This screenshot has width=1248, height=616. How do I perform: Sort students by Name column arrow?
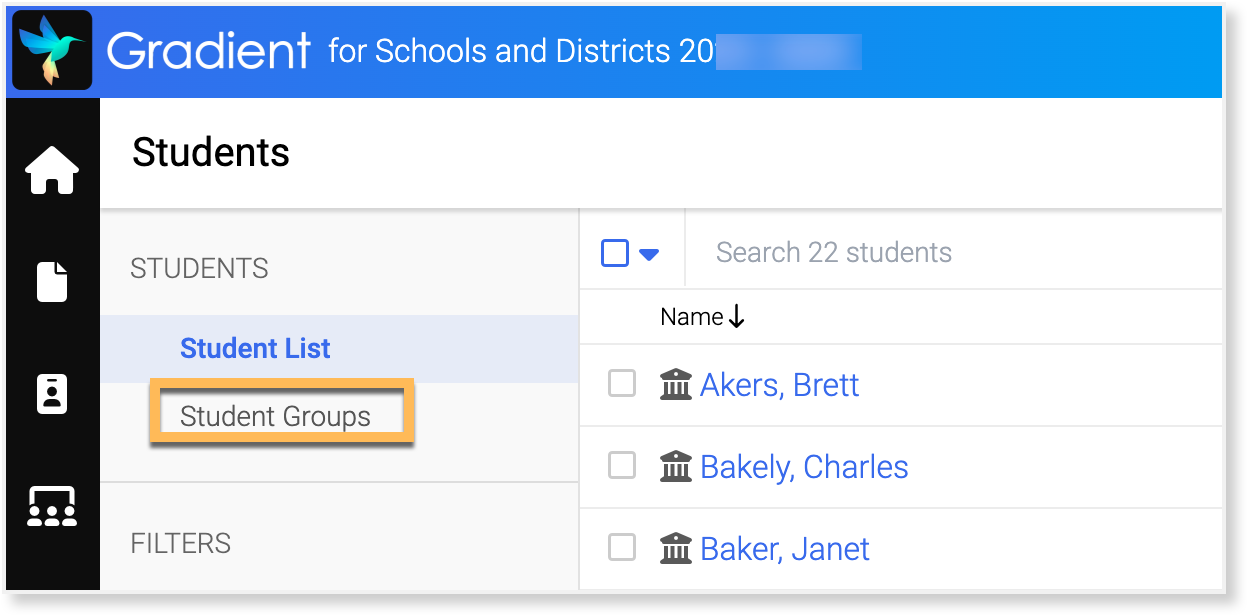(737, 317)
